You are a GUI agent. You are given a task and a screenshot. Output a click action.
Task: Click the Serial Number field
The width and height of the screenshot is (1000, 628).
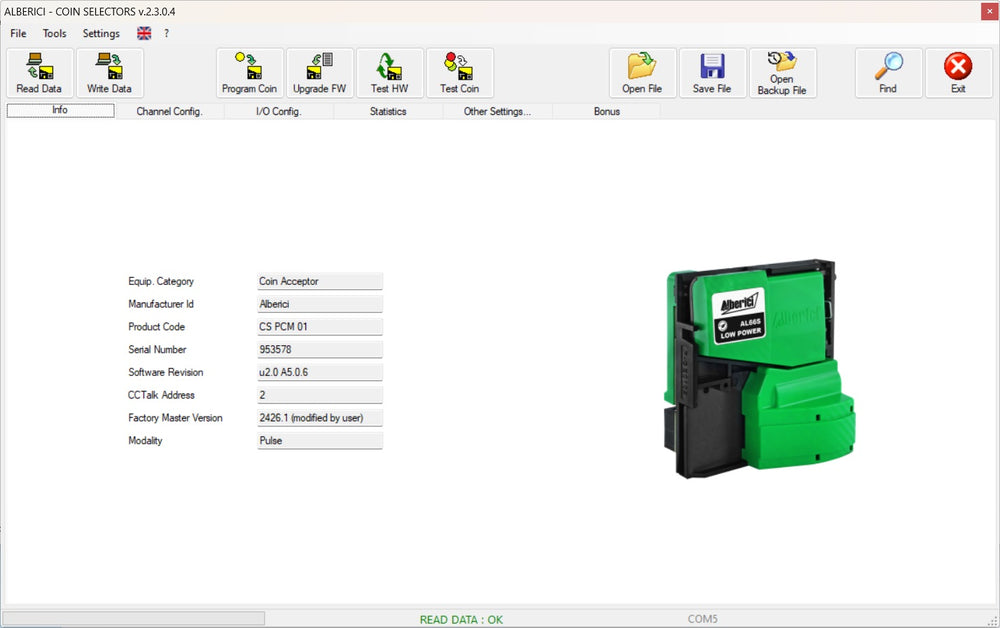[x=319, y=350]
